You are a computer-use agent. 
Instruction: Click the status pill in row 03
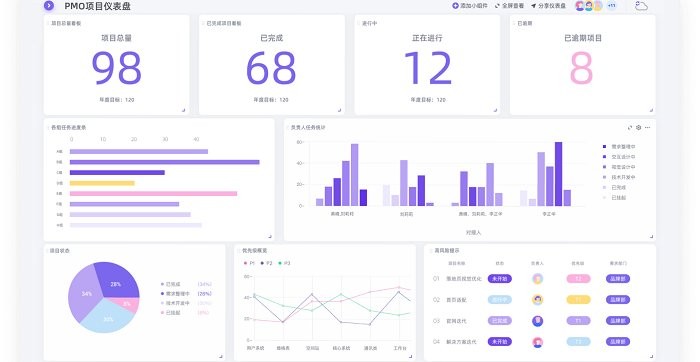[x=500, y=320]
